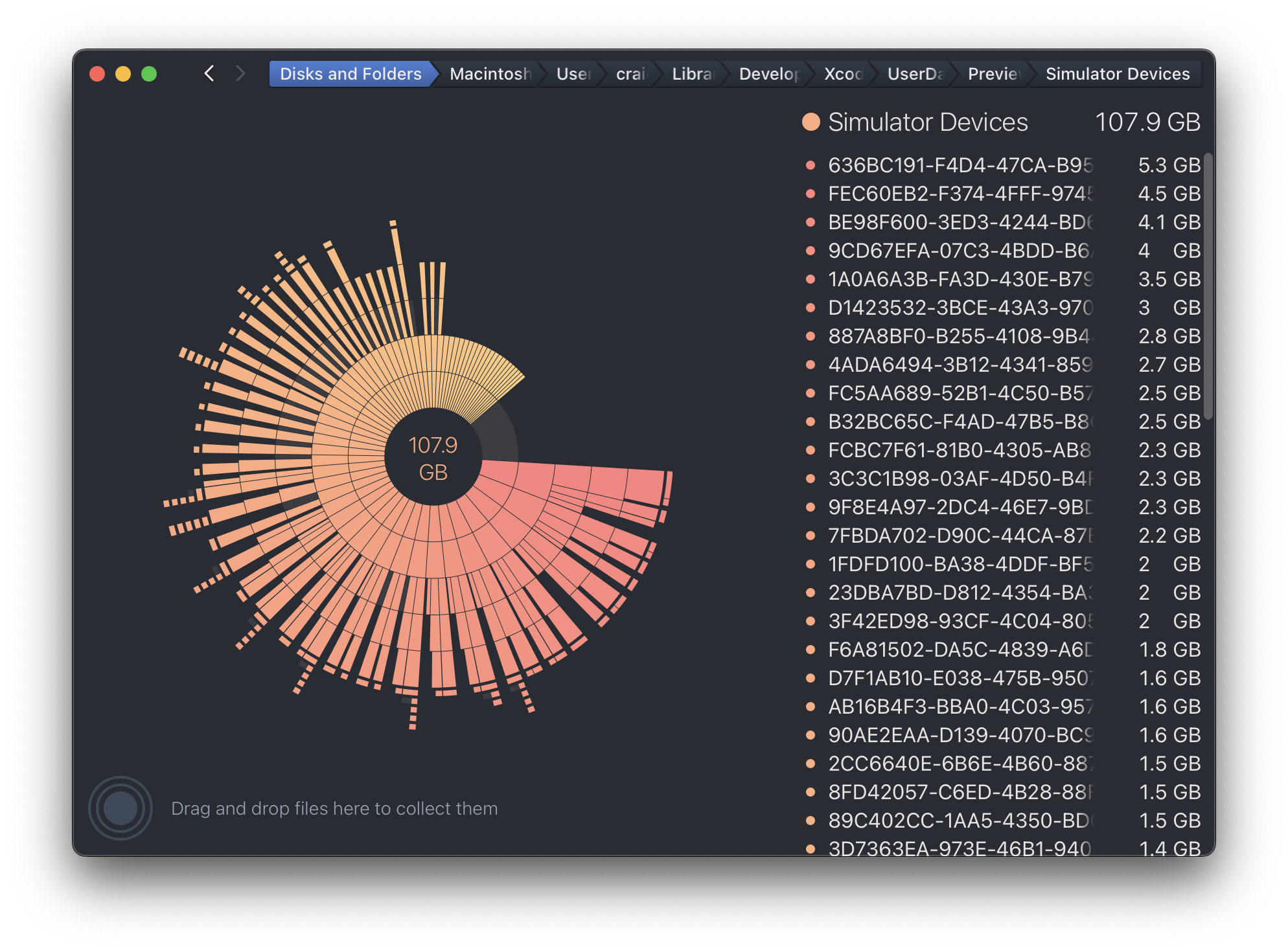The width and height of the screenshot is (1288, 952).
Task: Select 1A0A6A3B-FA3D-430E folder row
Action: click(960, 279)
